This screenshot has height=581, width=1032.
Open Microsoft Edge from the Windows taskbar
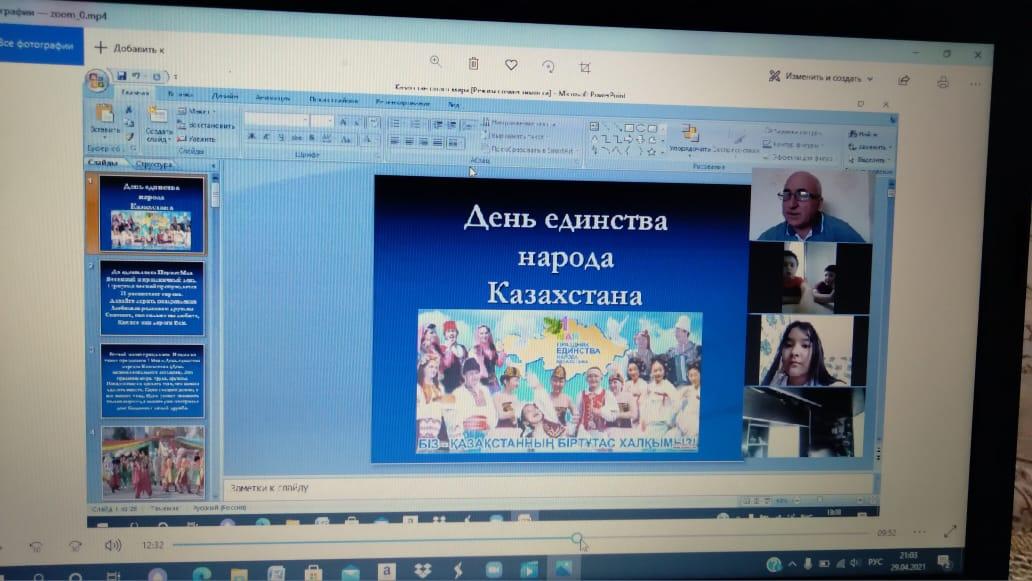(x=201, y=574)
